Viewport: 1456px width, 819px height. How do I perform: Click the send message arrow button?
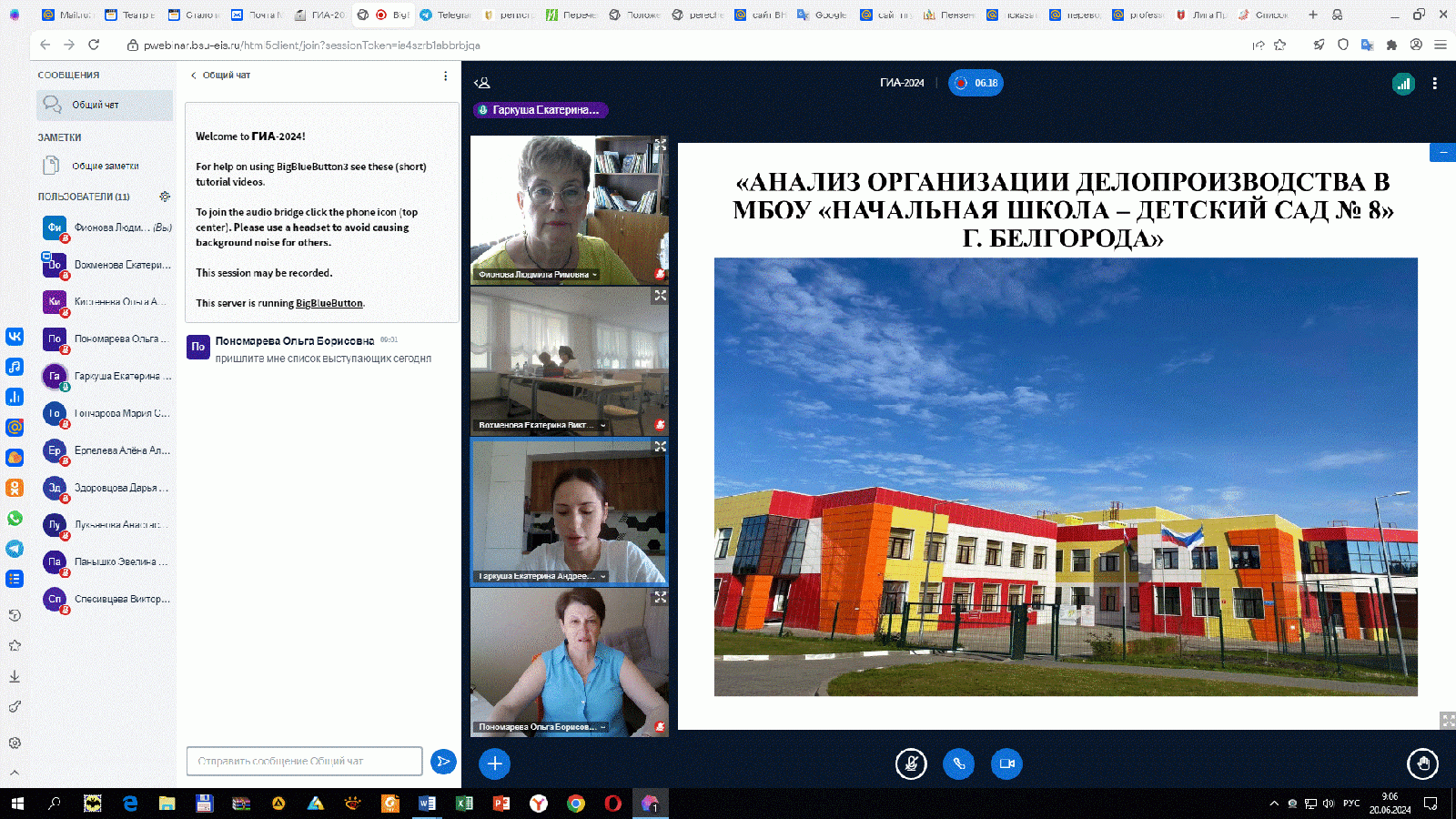pos(443,762)
